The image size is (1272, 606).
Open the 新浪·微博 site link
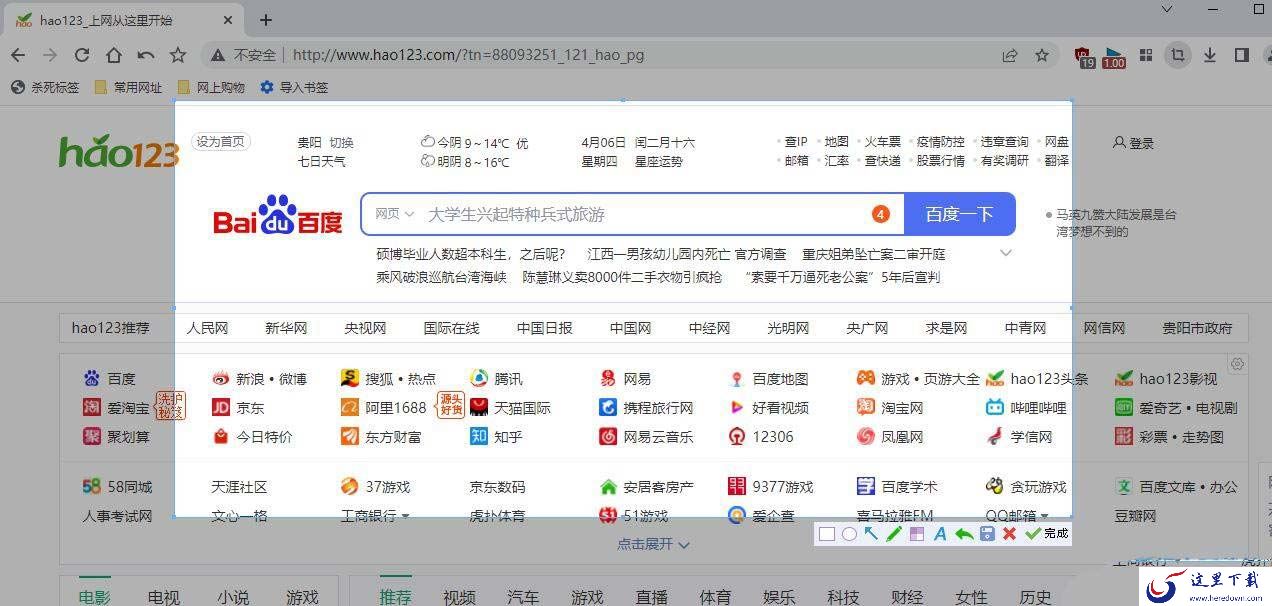[x=260, y=379]
